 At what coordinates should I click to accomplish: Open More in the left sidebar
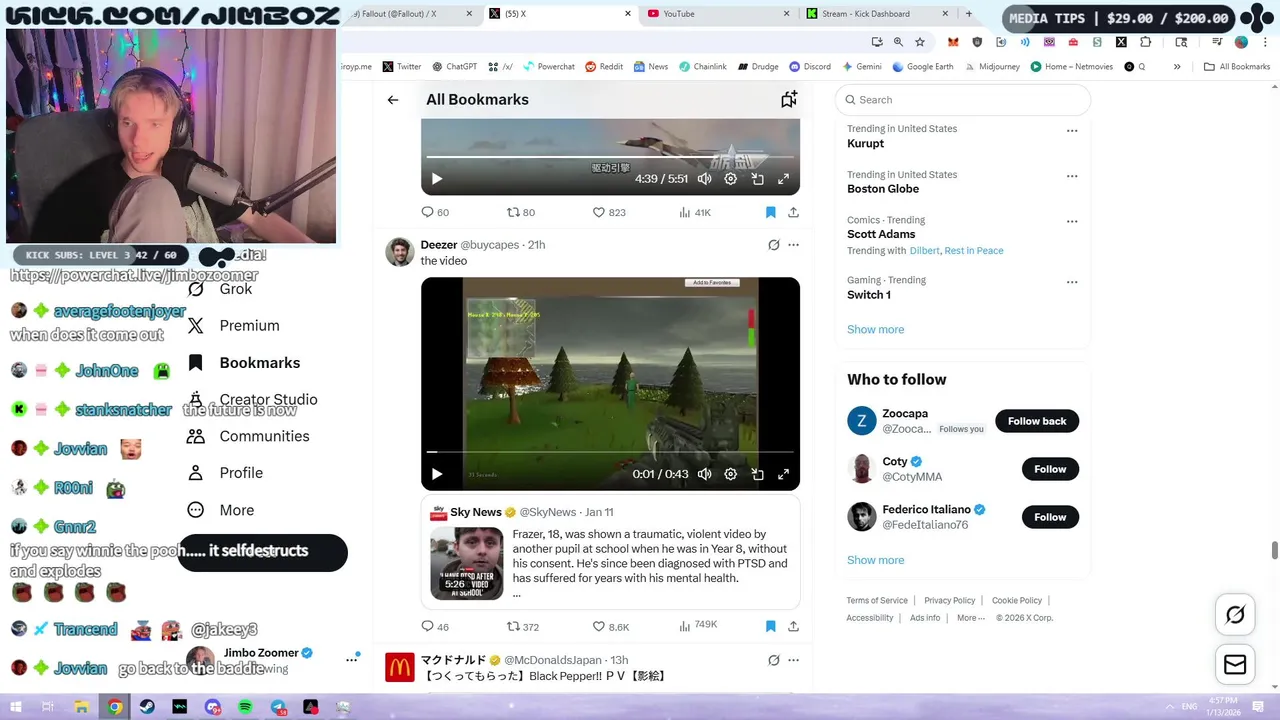[221, 510]
